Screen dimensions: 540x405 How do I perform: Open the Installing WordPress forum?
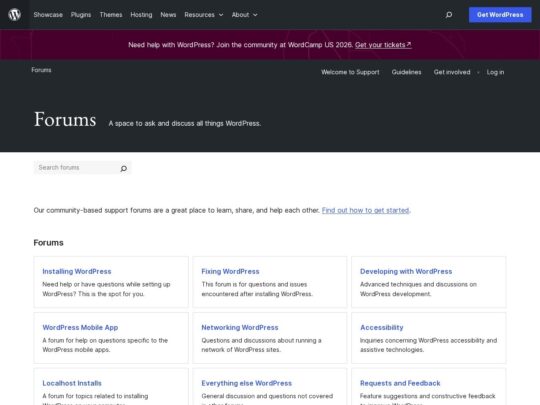coord(77,271)
